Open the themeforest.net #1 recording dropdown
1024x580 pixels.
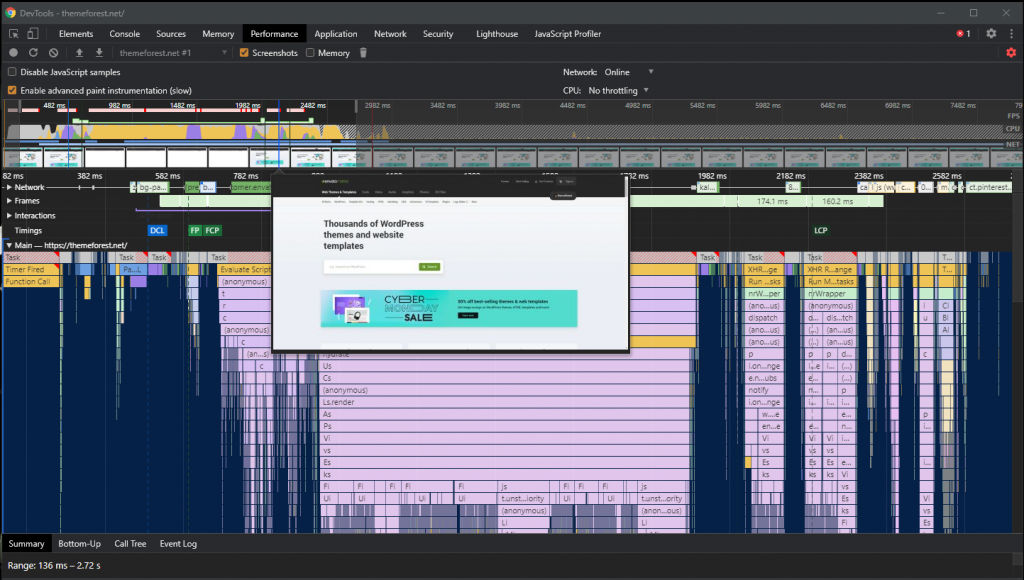[173, 53]
